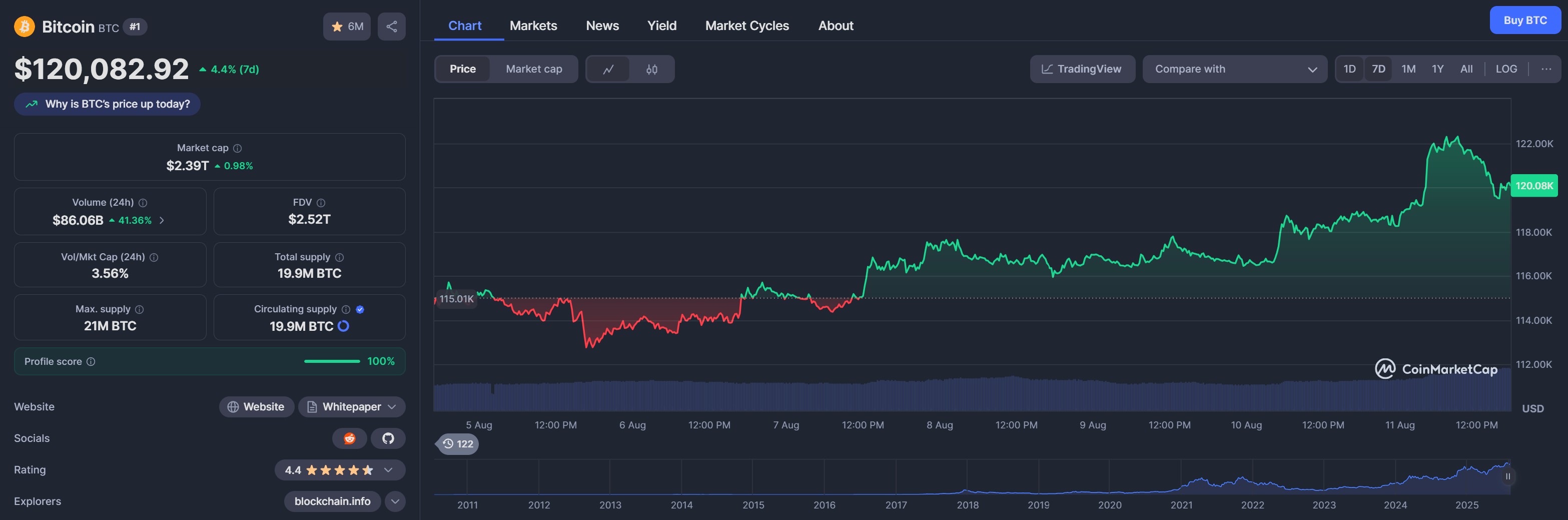Viewport: 1568px width, 520px height.
Task: Open the chart more options ellipsis
Action: tap(1545, 69)
